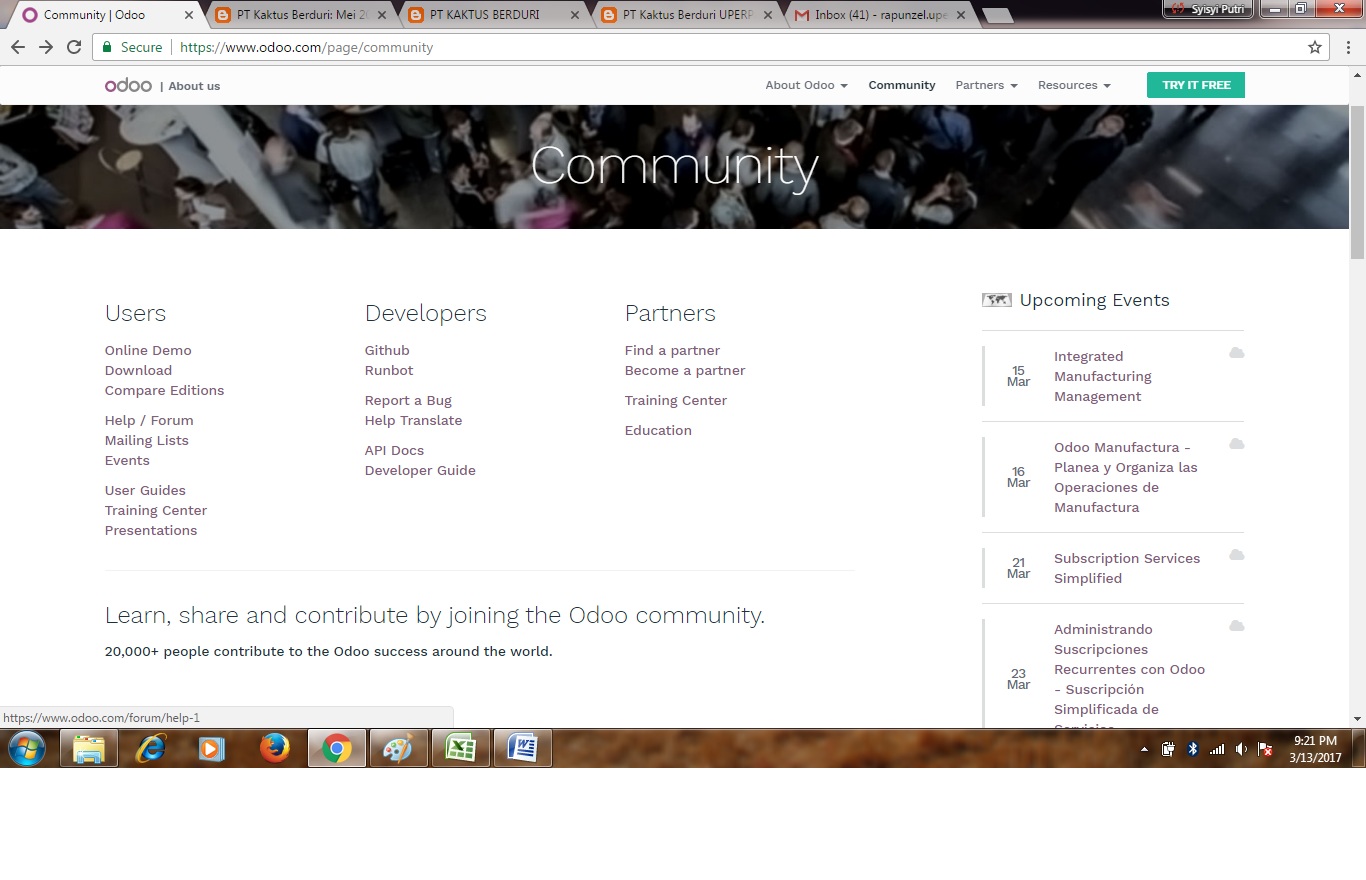Image resolution: width=1366 pixels, height=880 pixels.
Task: Open the Help Translate link
Action: pos(413,420)
